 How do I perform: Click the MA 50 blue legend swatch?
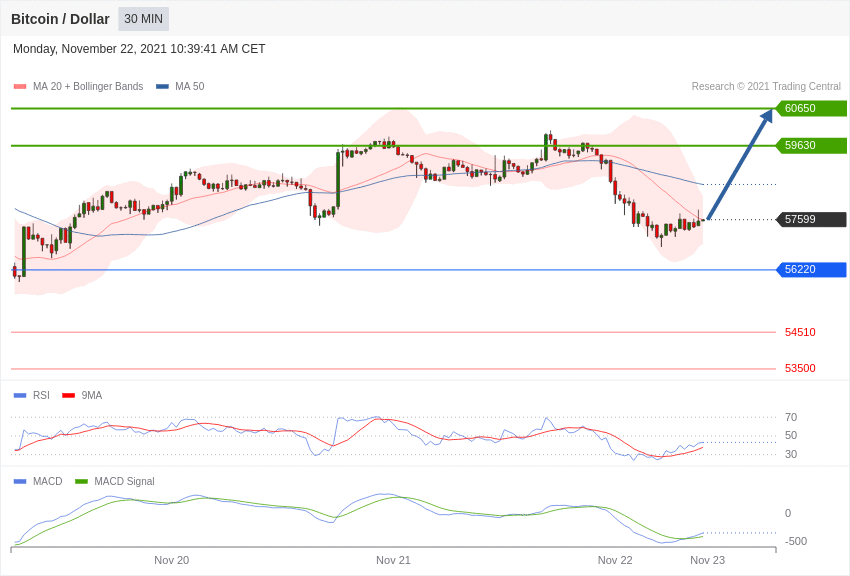[x=162, y=87]
